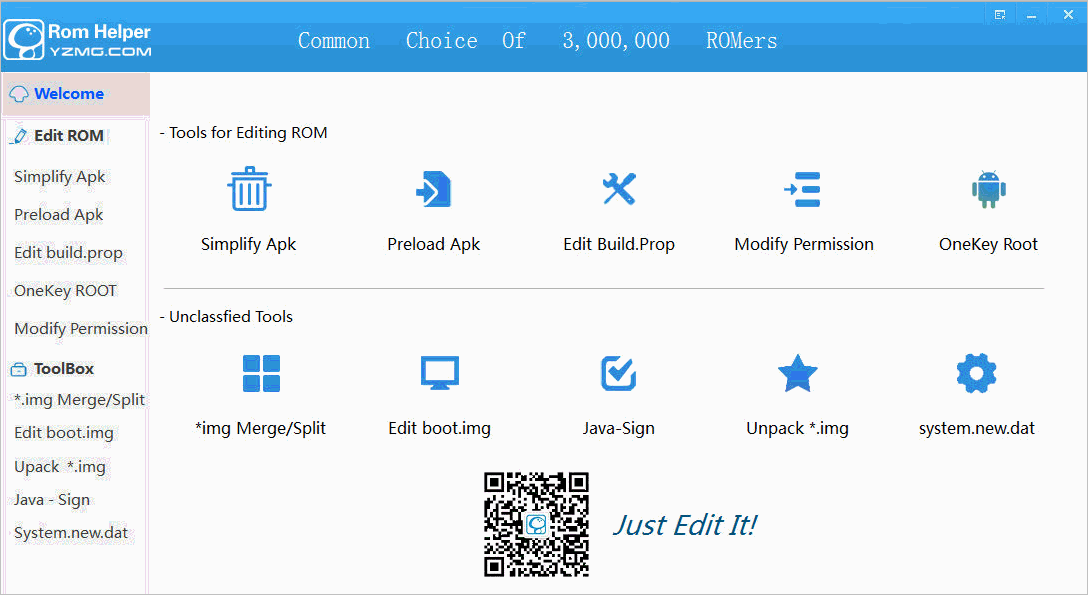The image size is (1088, 595).
Task: Open the Preload Apk file-import icon
Action: click(434, 189)
